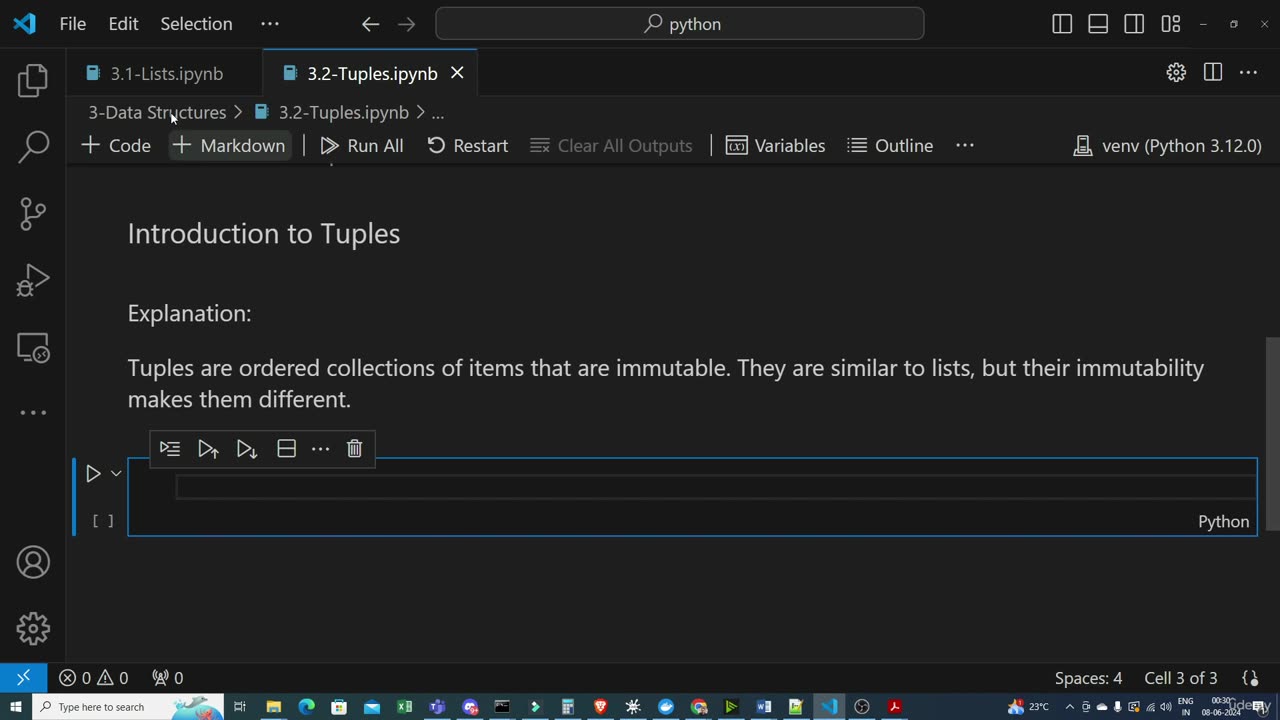This screenshot has width=1280, height=720.
Task: Split the editor right
Action: point(1213,72)
